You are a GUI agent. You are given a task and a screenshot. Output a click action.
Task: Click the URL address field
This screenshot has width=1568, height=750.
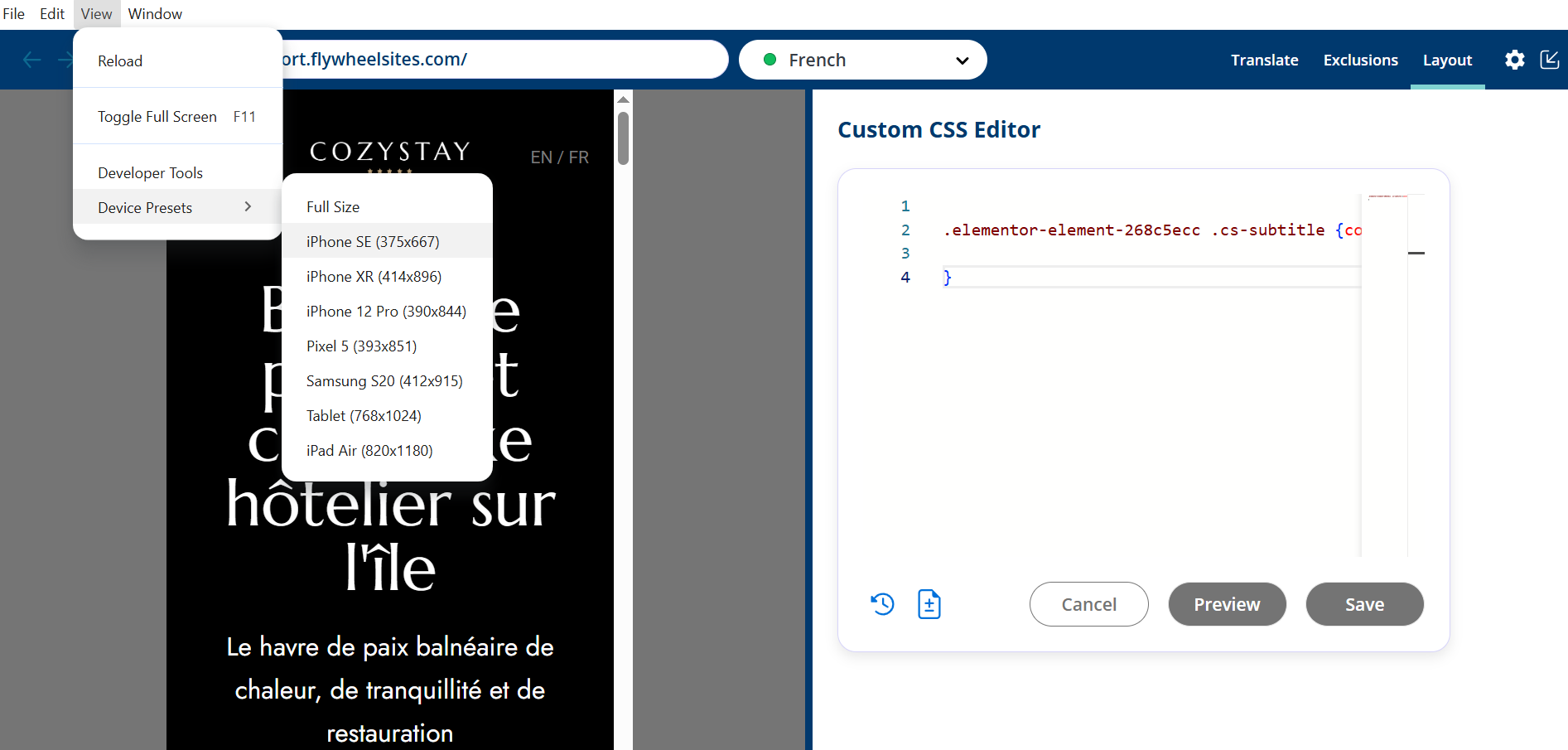pos(497,60)
